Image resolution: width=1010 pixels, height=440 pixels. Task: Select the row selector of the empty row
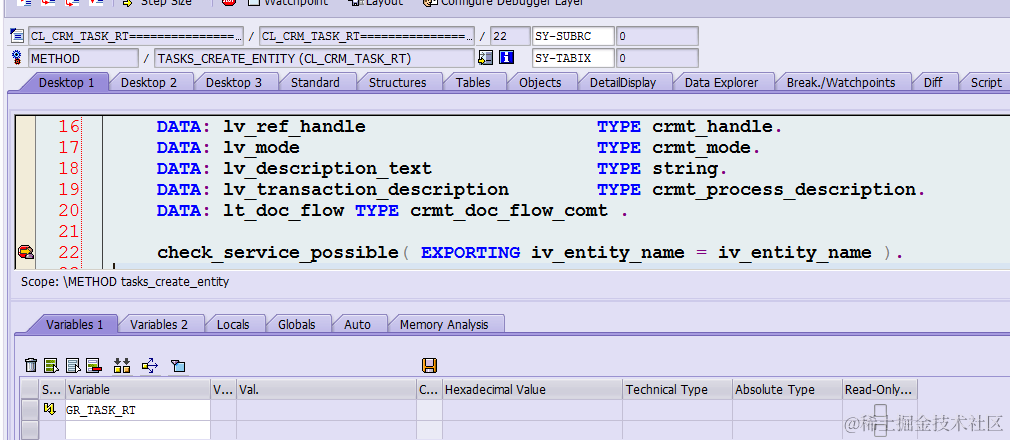[x=30, y=430]
